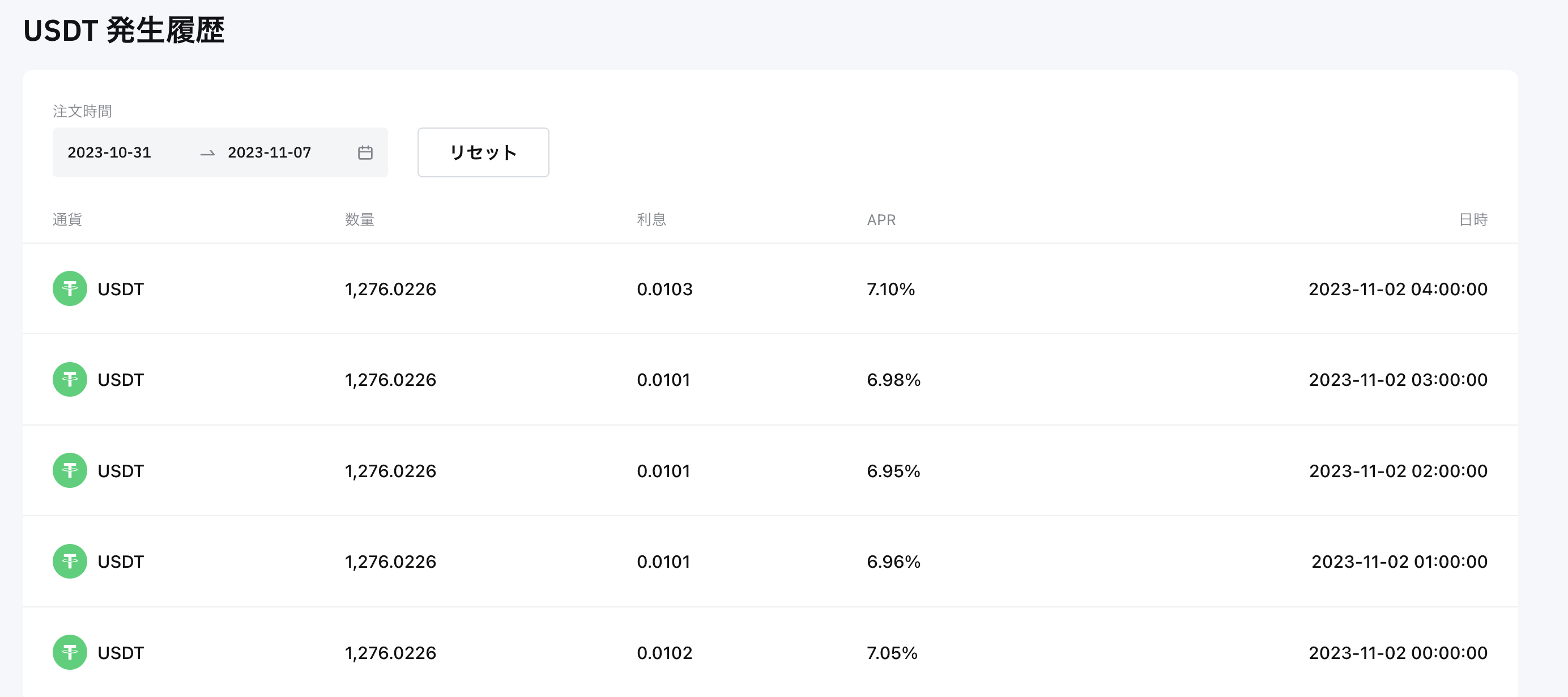Click the calendar icon in date range picker
1568x697 pixels.
point(365,153)
